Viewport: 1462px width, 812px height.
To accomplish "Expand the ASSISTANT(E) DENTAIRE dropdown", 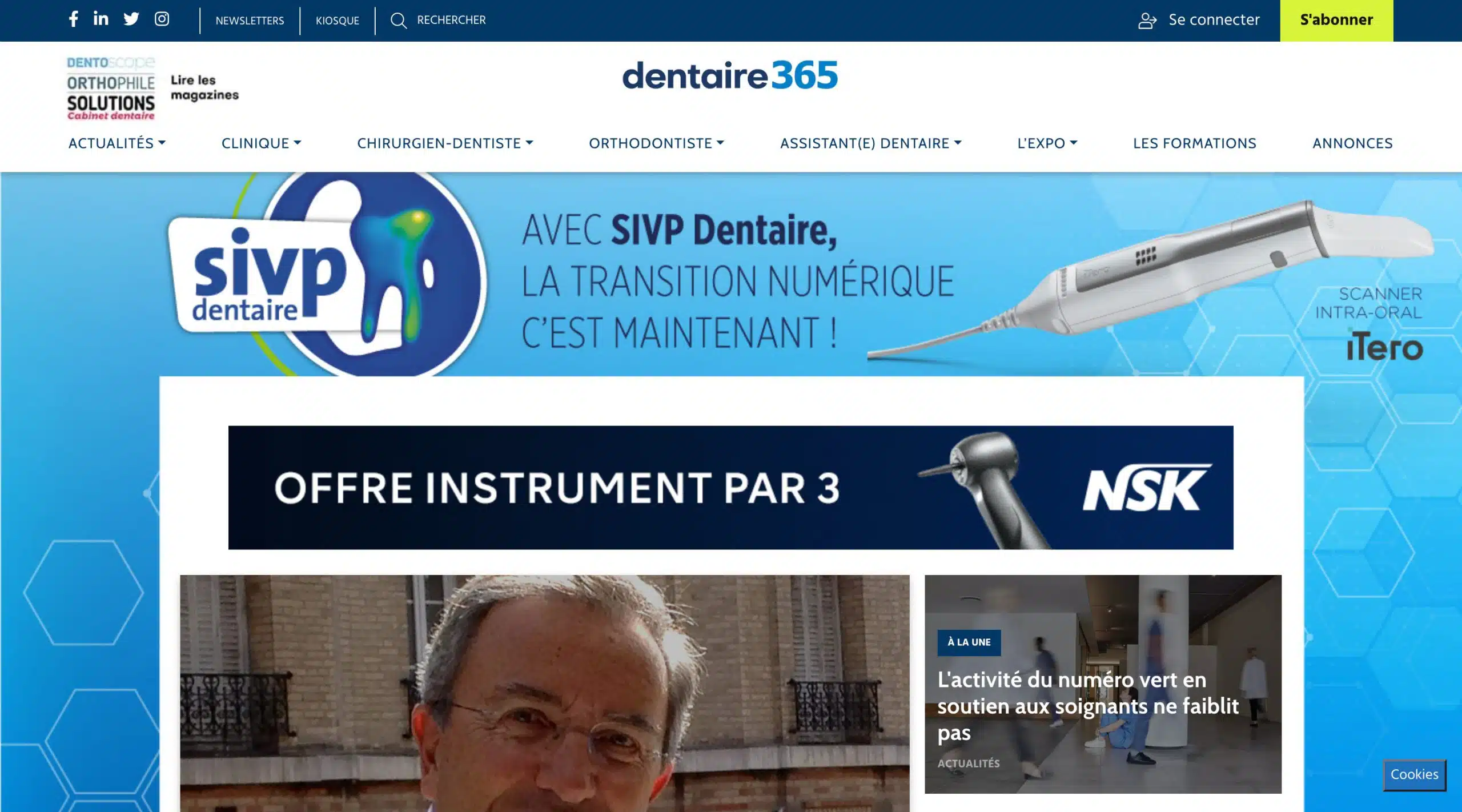I will [x=871, y=143].
